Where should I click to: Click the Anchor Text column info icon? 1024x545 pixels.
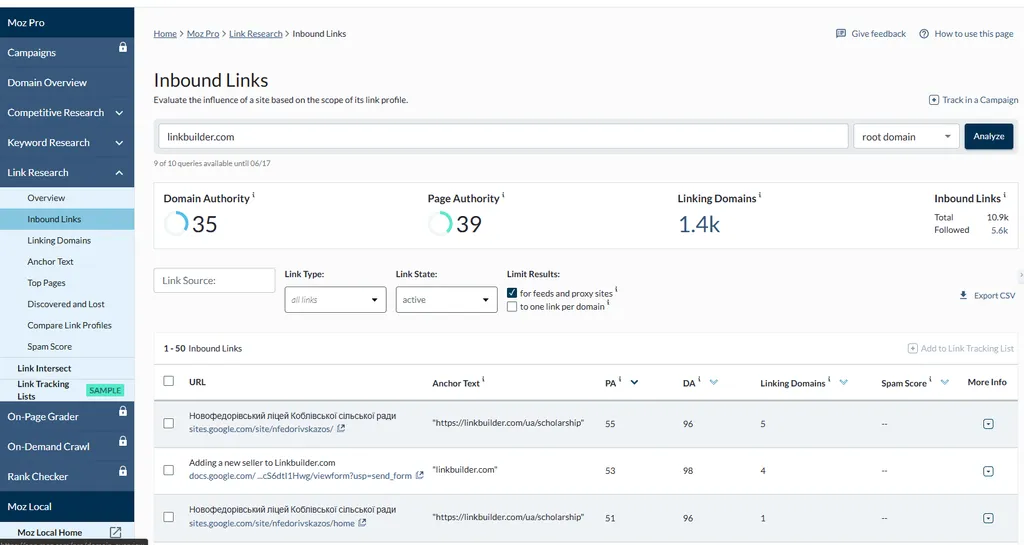point(483,380)
